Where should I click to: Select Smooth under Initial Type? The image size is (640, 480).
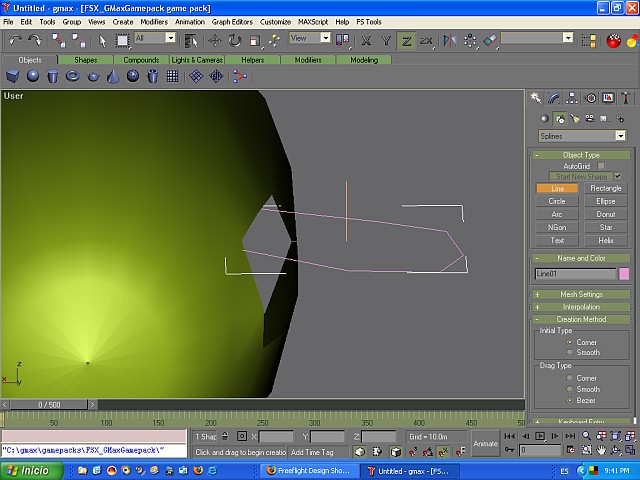(569, 352)
